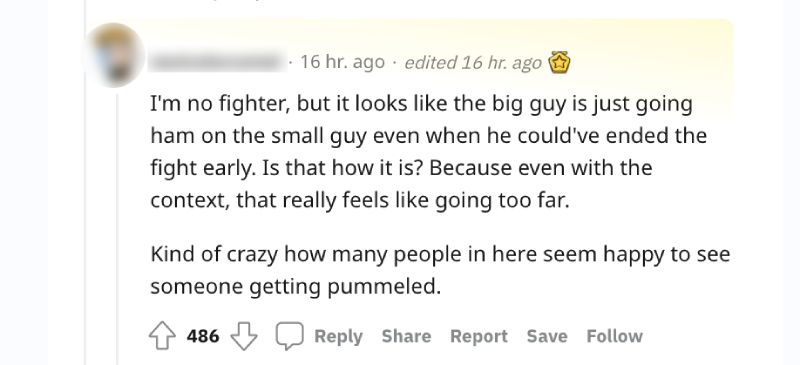Click the blurred username of the commenter
Viewport: 800px width, 365px height.
click(217, 62)
